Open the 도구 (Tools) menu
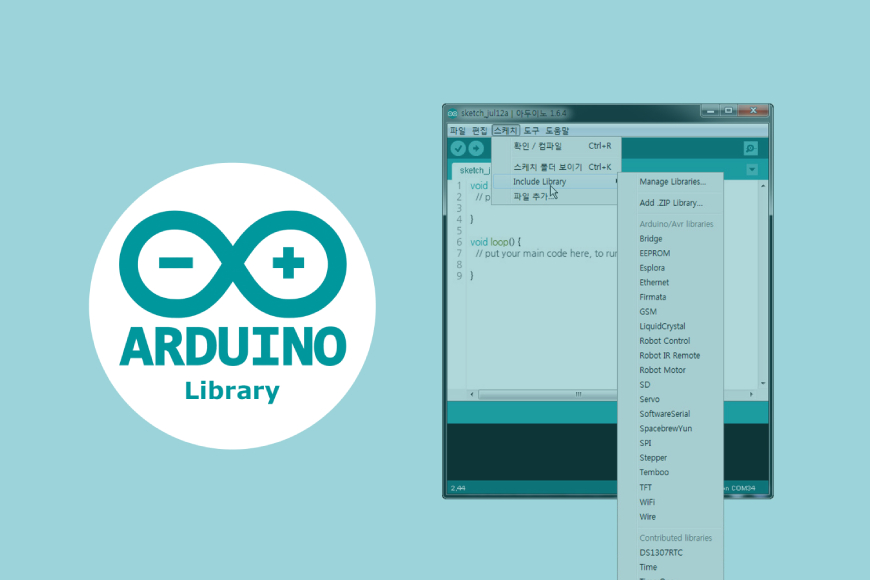 (x=529, y=130)
